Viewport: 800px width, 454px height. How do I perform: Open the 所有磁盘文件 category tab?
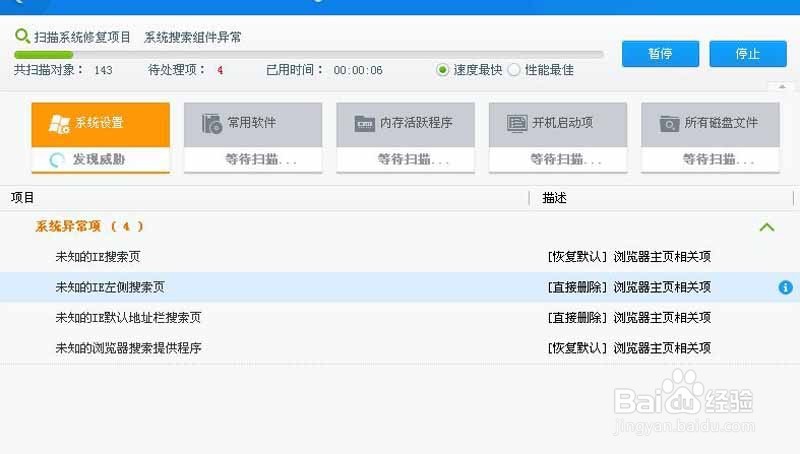coord(710,124)
